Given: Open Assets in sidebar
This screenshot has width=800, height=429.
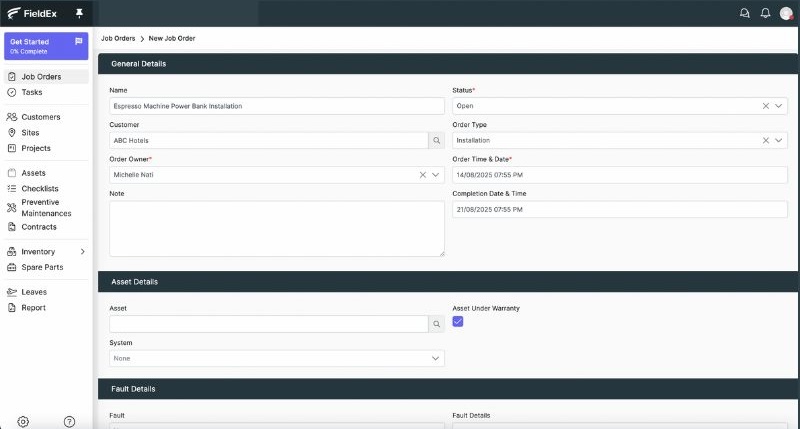Looking at the screenshot, I should coord(46,173).
